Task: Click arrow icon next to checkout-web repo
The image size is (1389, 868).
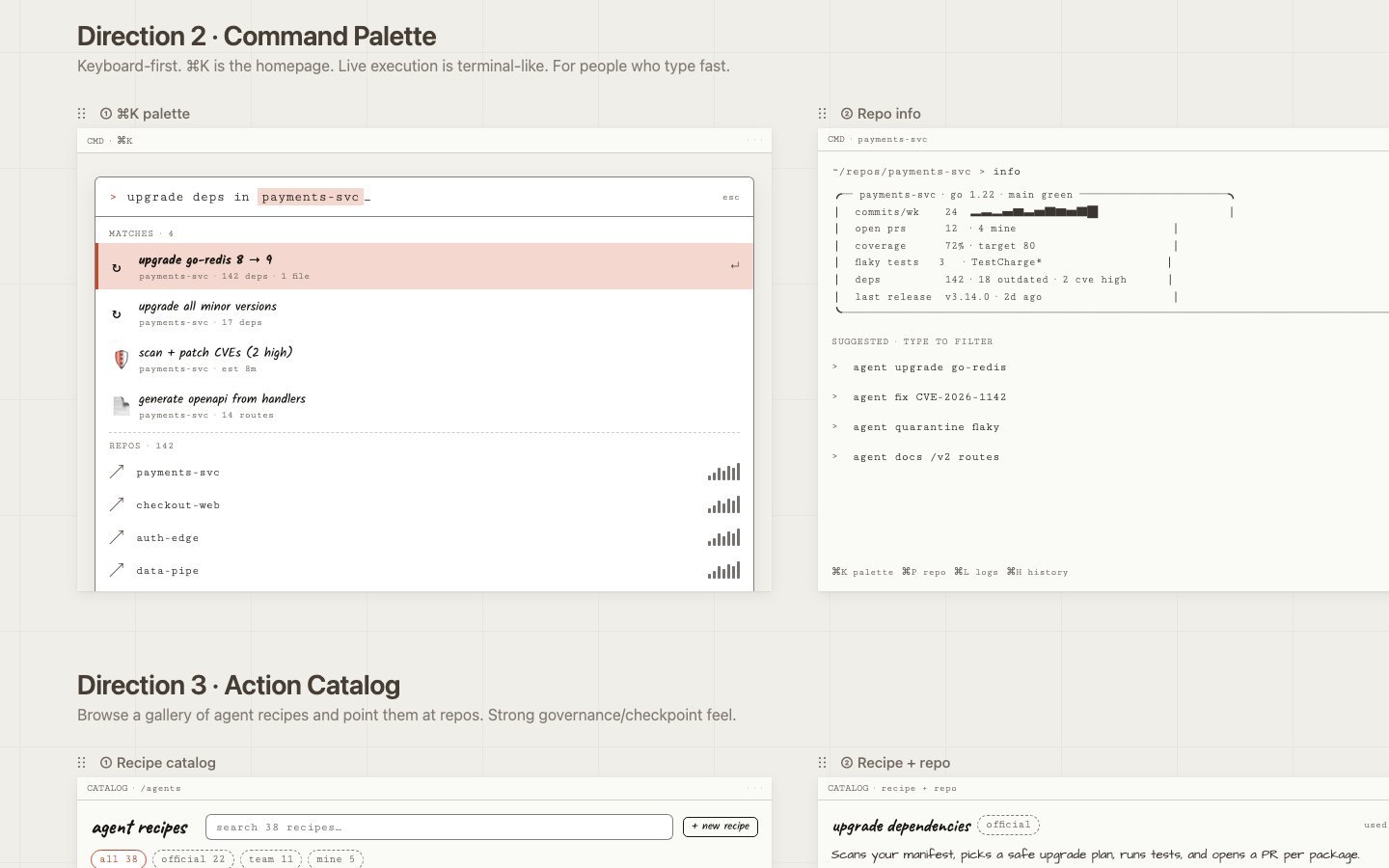Action: pyautogui.click(x=117, y=504)
